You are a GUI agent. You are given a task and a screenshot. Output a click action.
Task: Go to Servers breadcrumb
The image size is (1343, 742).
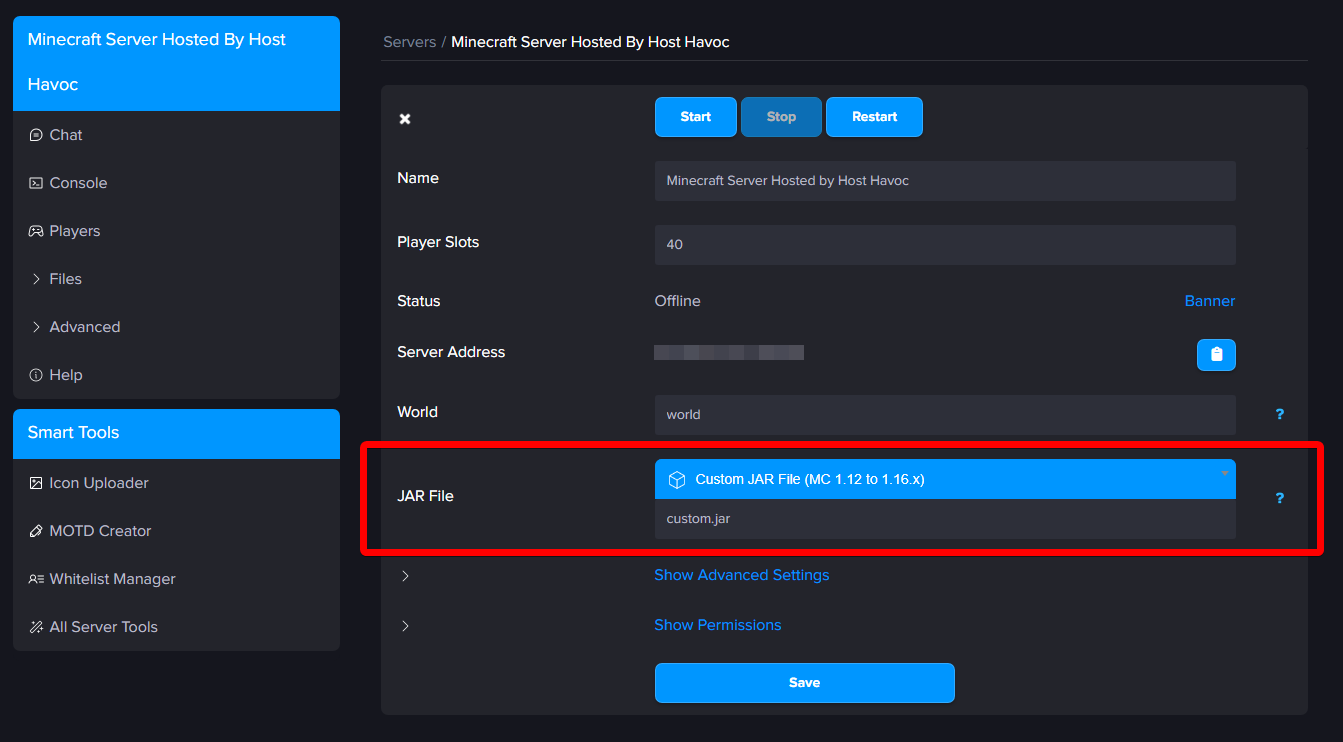click(410, 42)
